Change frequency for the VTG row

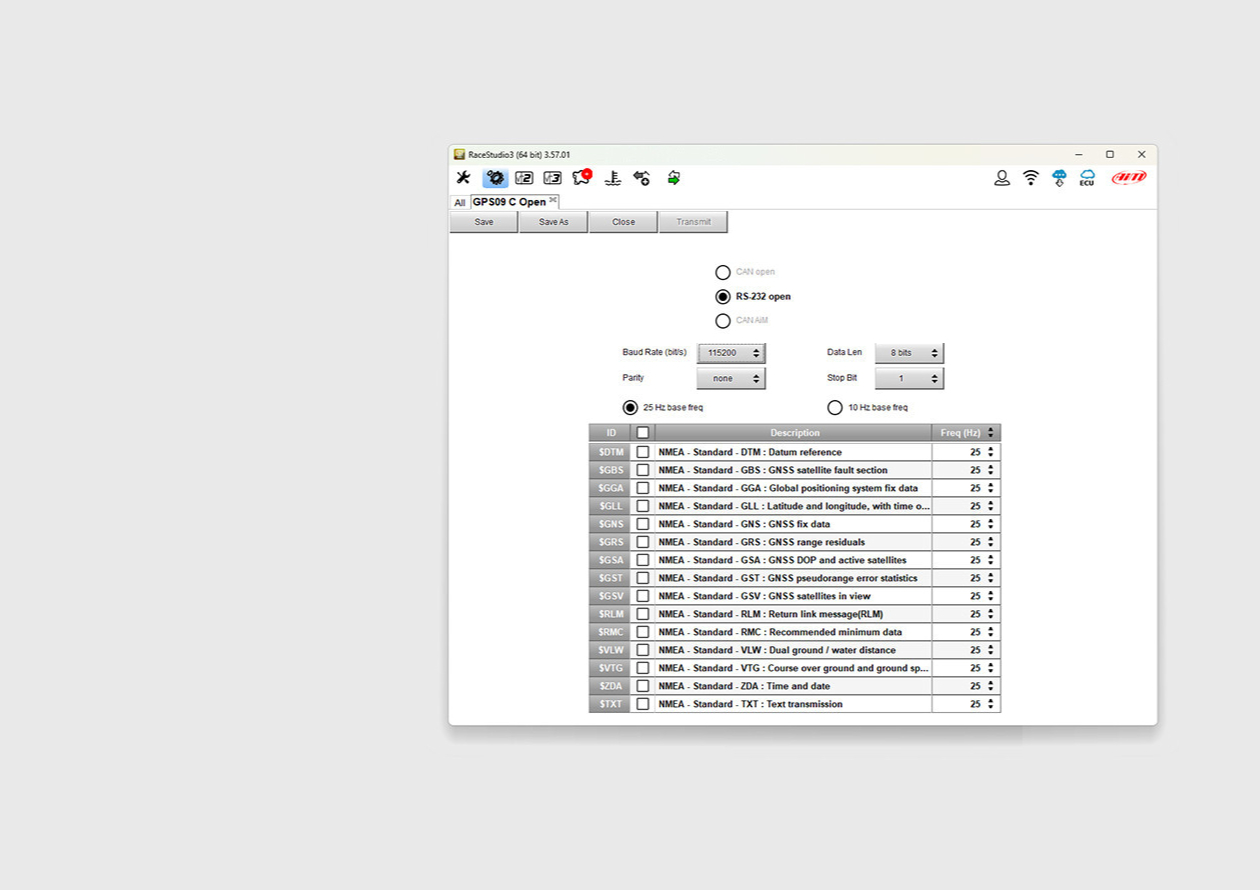[991, 668]
